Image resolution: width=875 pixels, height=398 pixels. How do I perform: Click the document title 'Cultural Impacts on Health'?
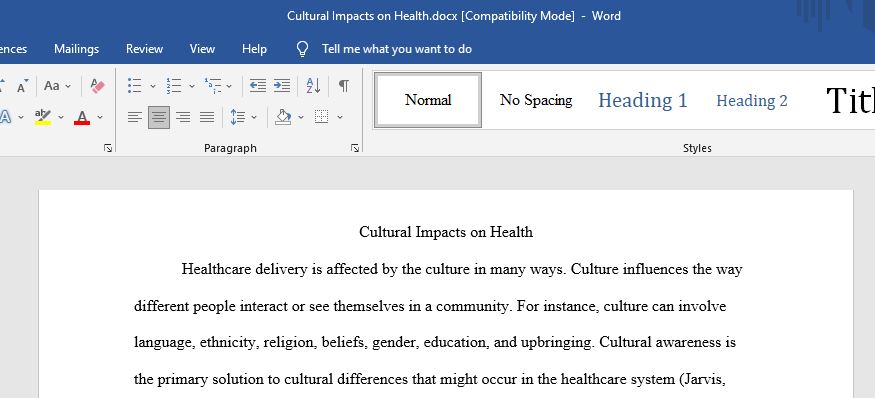point(446,232)
